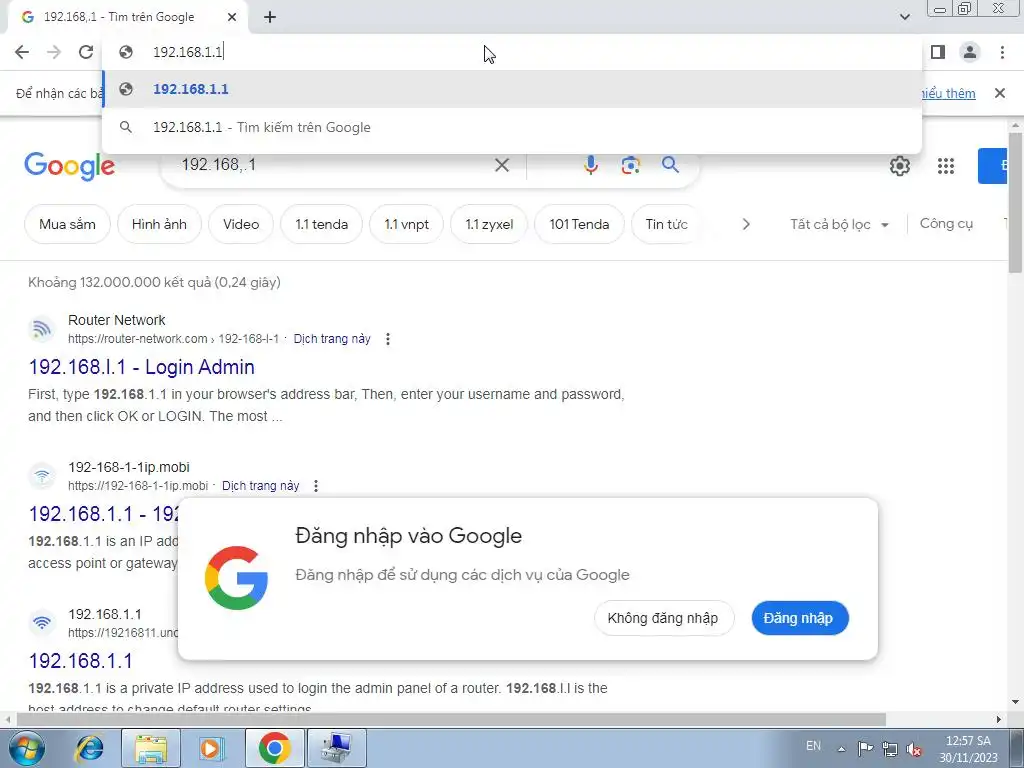Open the Action Center flag icon in the tray
This screenshot has height=768, width=1024.
(865, 748)
